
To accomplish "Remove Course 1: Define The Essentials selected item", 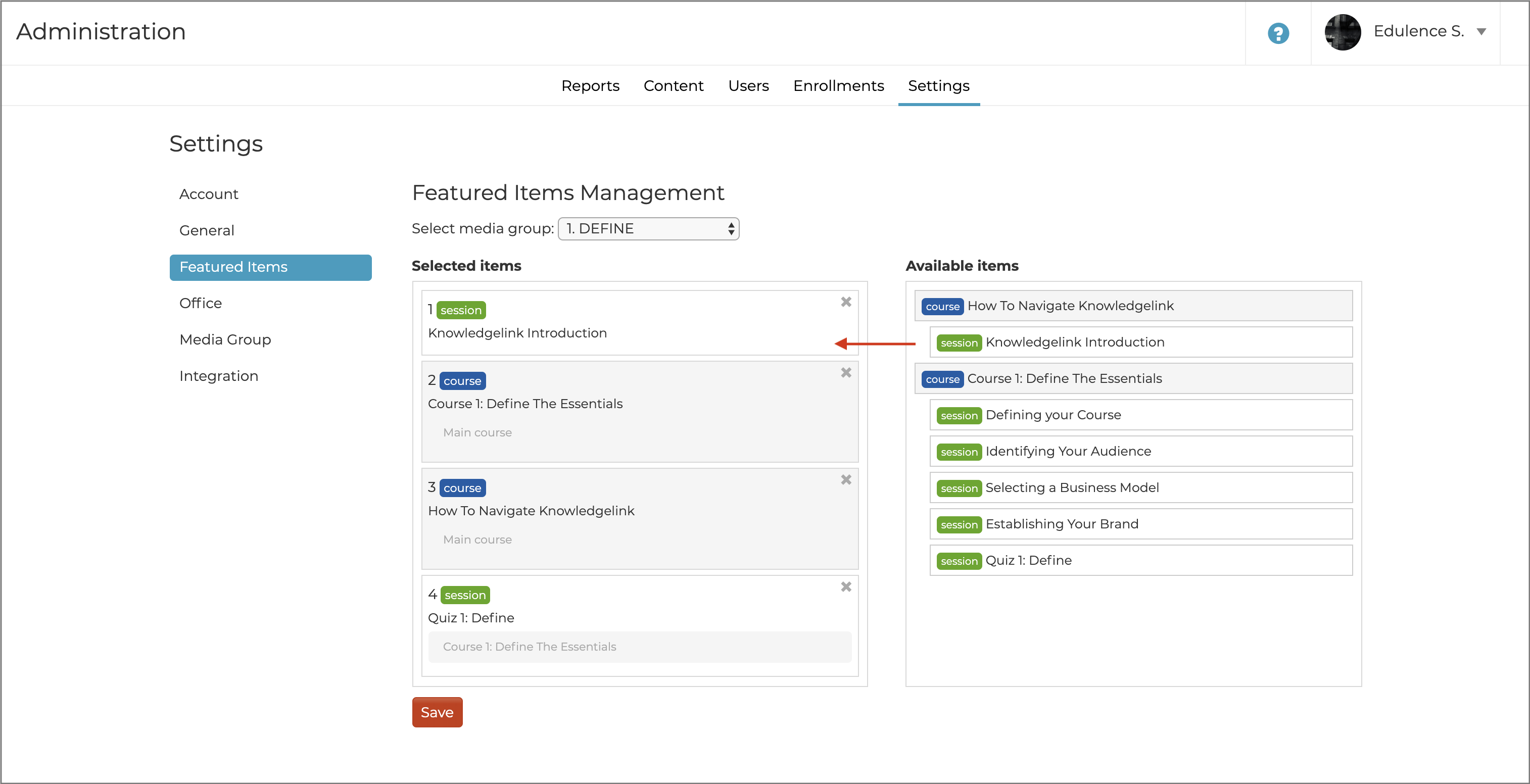I will click(x=846, y=372).
